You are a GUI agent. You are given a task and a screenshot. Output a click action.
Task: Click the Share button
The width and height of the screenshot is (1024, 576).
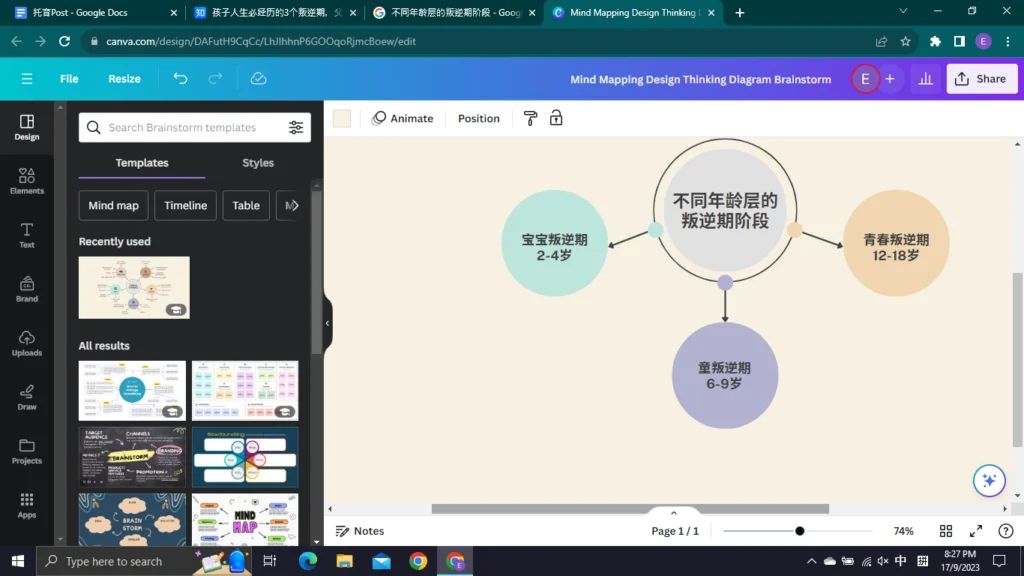[x=981, y=79]
